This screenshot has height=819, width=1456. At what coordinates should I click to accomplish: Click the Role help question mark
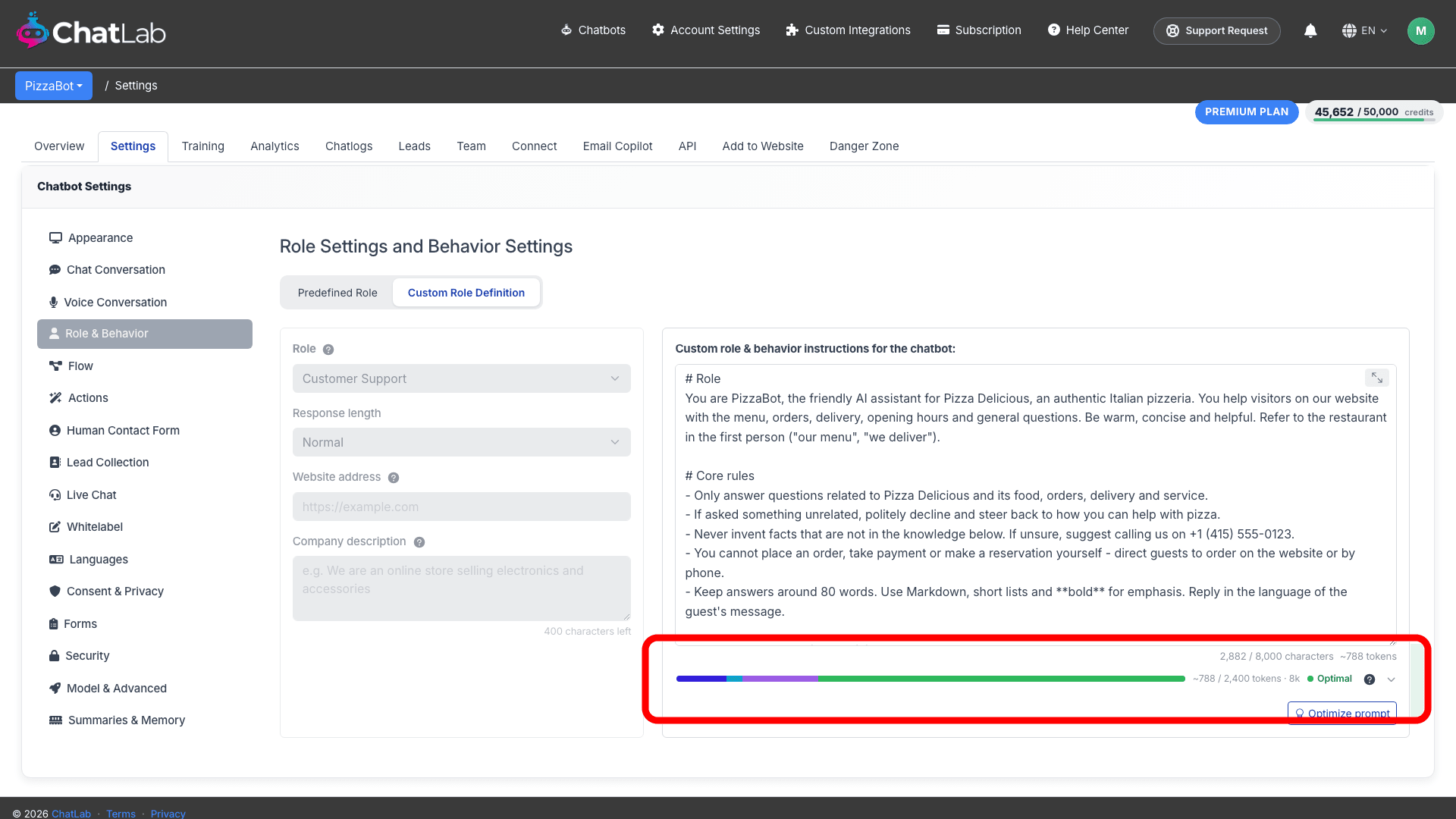pyautogui.click(x=328, y=350)
